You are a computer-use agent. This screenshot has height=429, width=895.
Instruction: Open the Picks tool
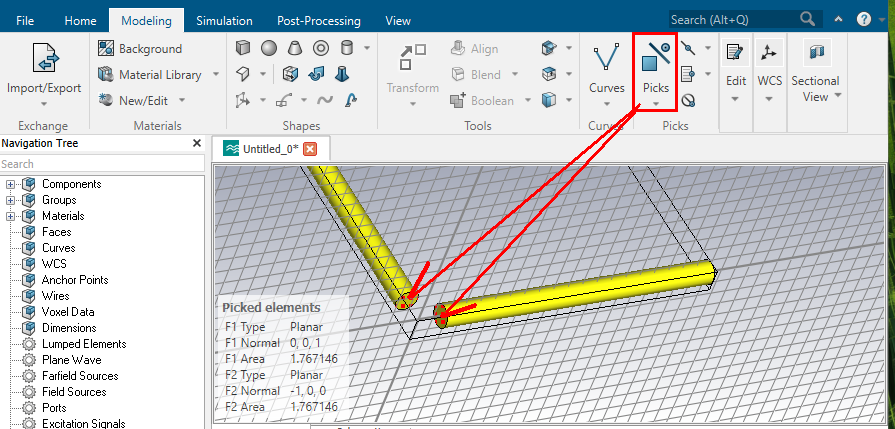tap(655, 68)
